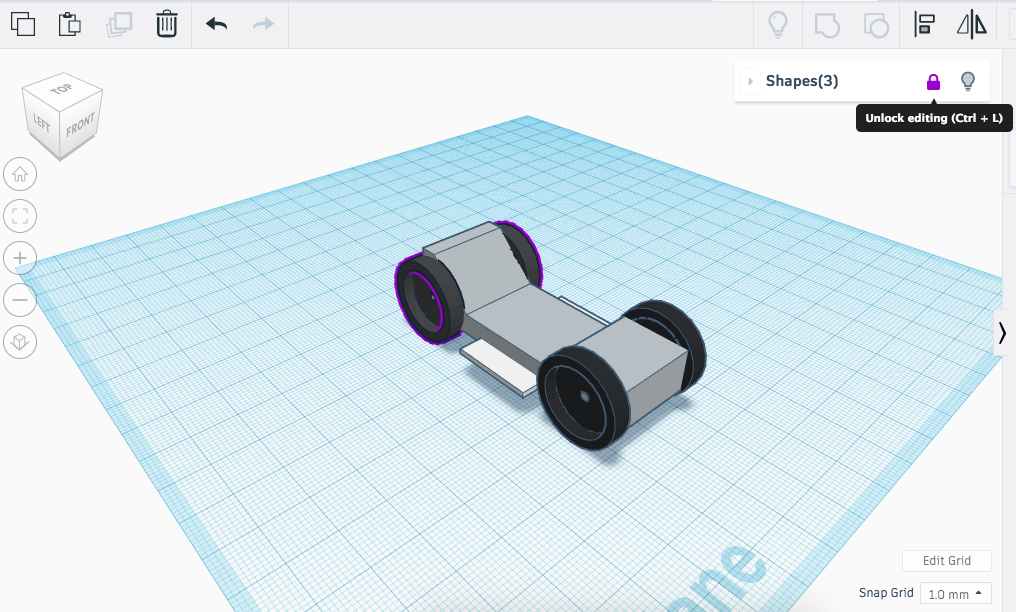Unlock editing with purple lock
This screenshot has height=612, width=1016.
[x=933, y=82]
